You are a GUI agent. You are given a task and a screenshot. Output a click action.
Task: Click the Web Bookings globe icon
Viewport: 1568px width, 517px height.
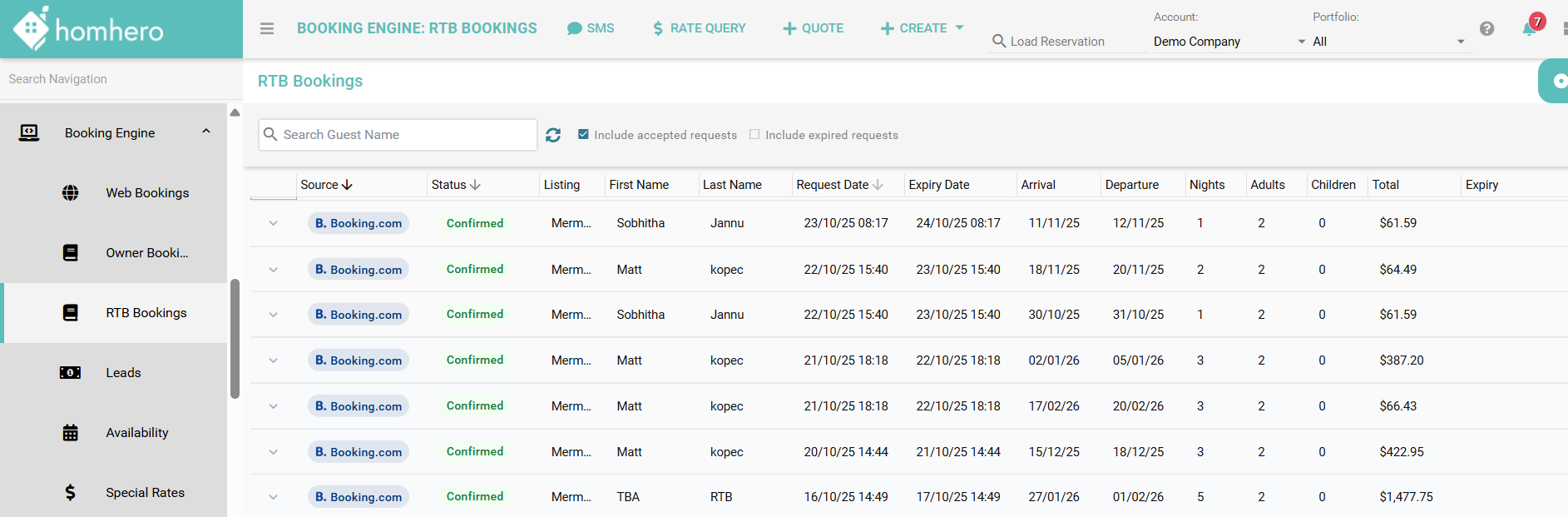71,193
